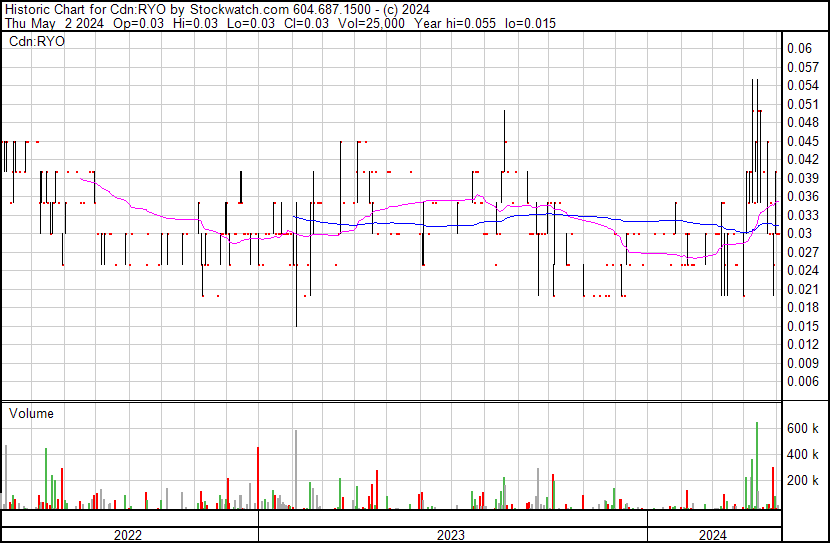Image resolution: width=830 pixels, height=543 pixels.
Task: Click the 400 k volume axis label
Action: click(x=802, y=454)
